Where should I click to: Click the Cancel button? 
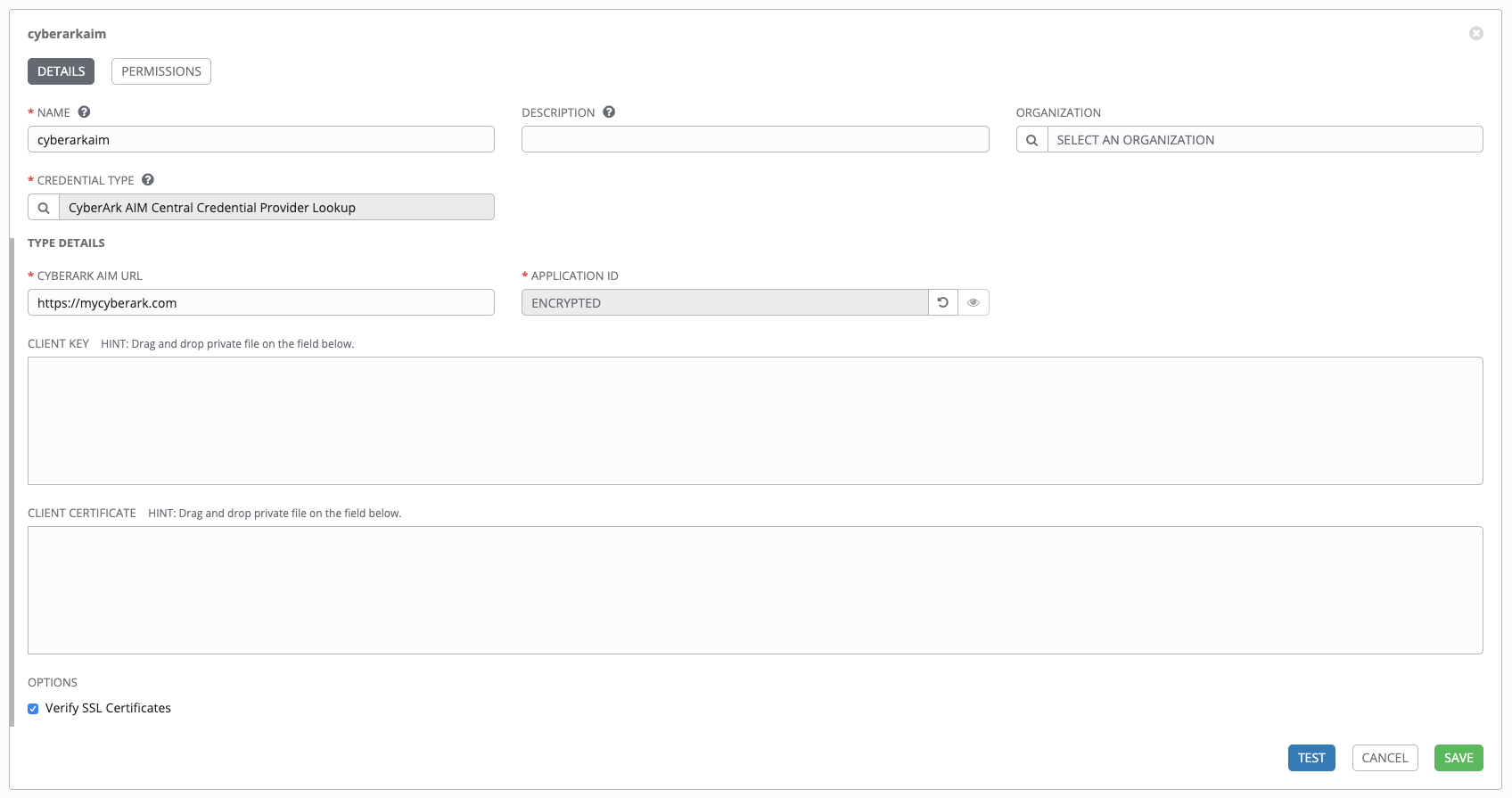point(1385,758)
